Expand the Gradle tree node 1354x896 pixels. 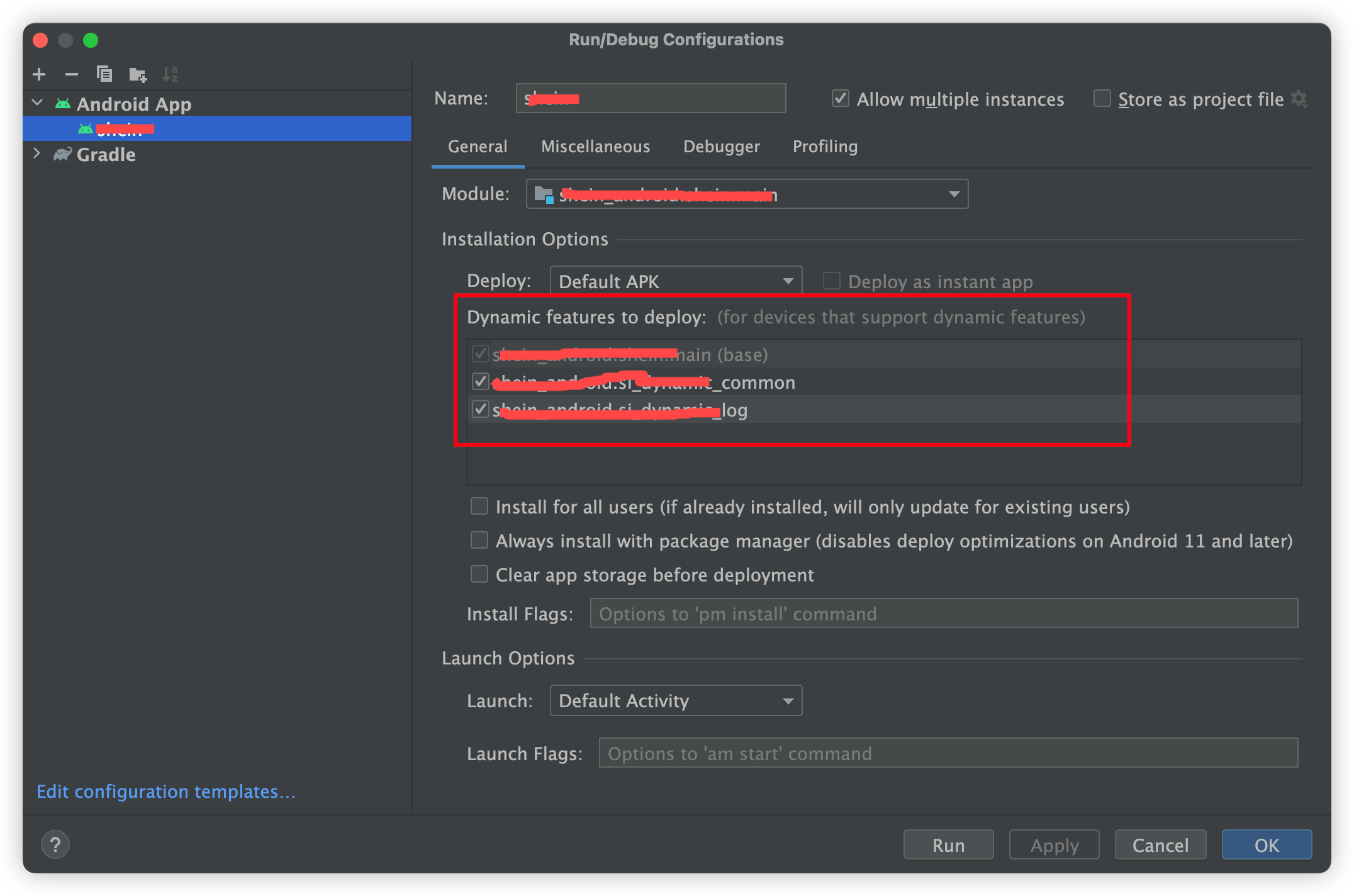pyautogui.click(x=36, y=154)
